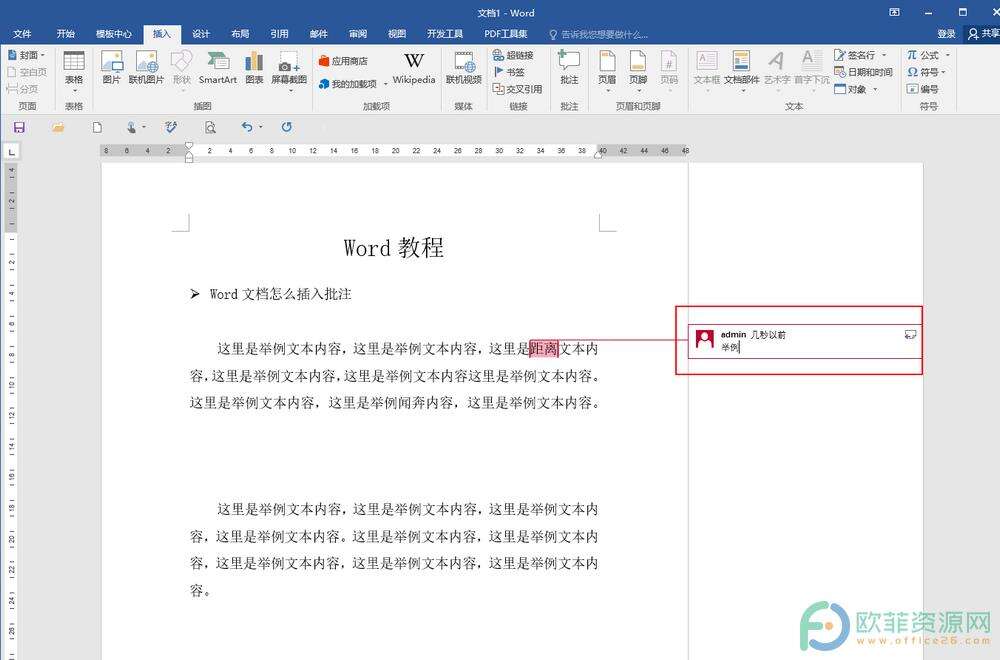1000x660 pixels.
Task: Insert a cover page (封面)
Action: pos(26,55)
